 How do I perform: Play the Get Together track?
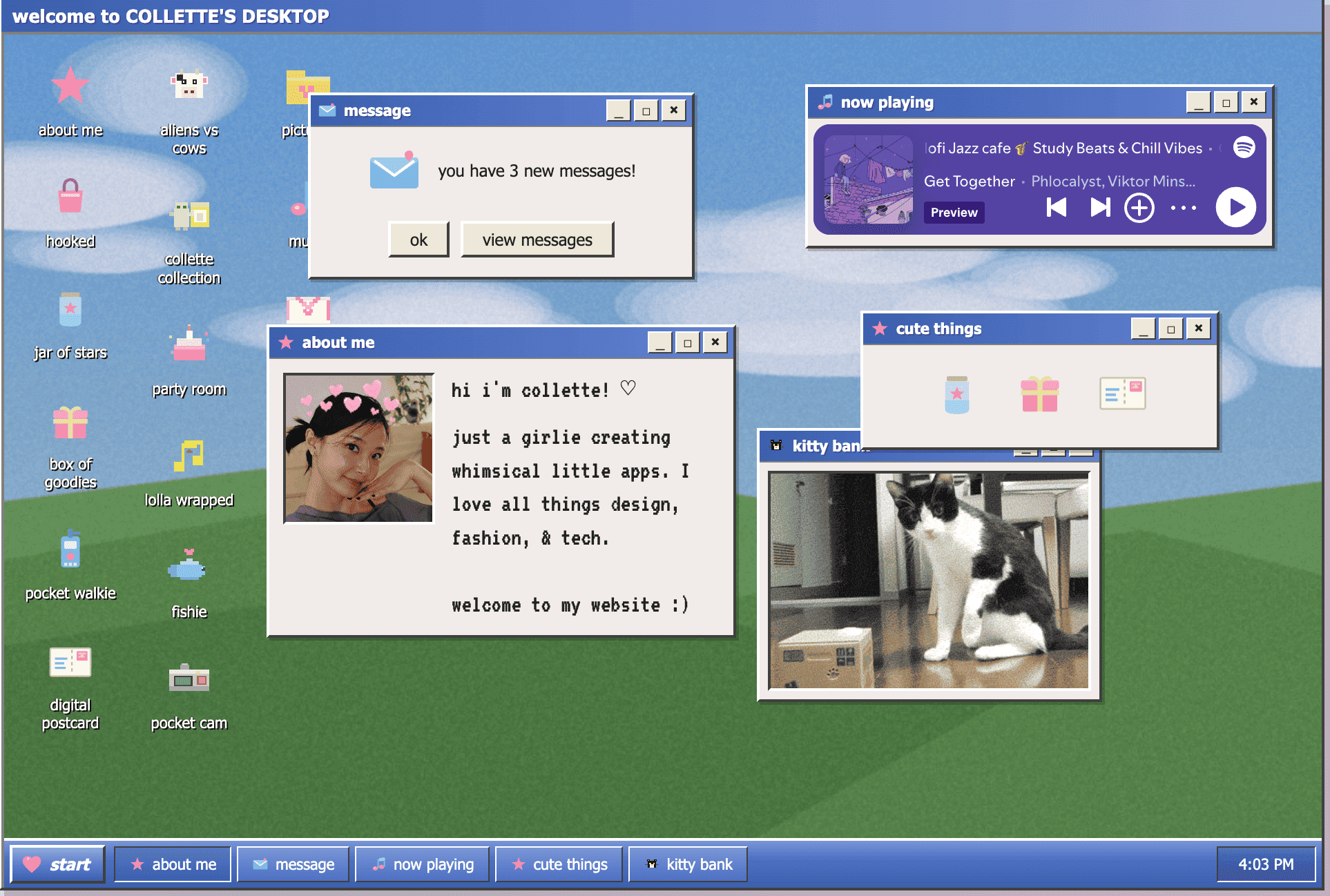point(1235,207)
